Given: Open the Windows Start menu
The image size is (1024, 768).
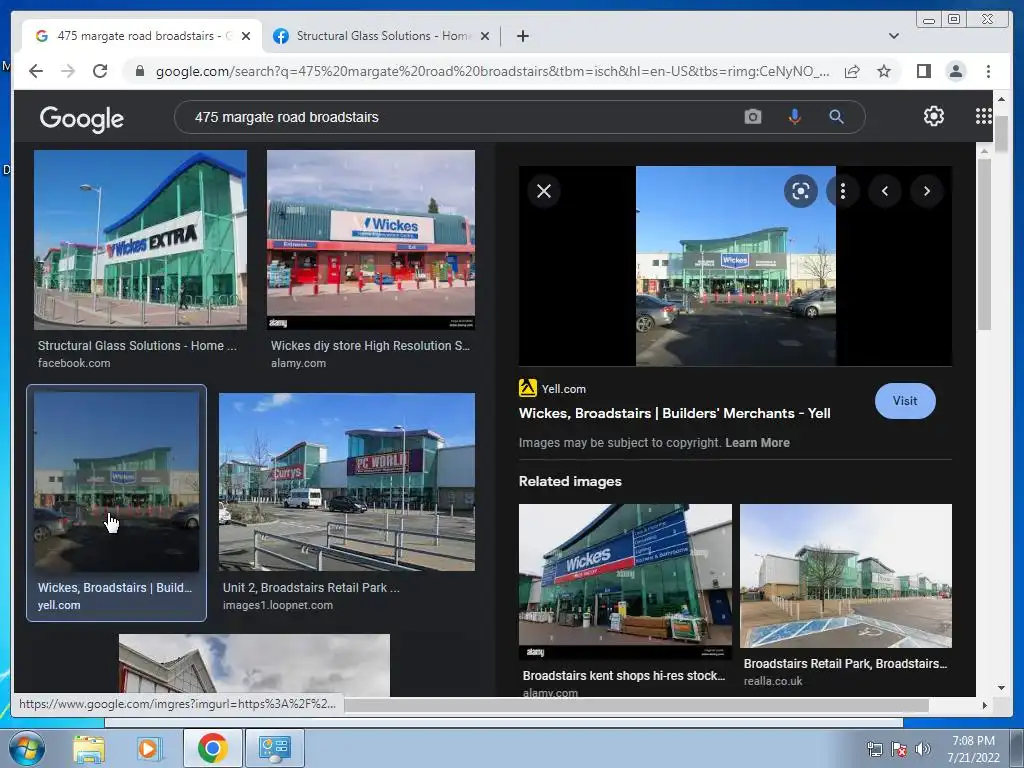Looking at the screenshot, I should click(26, 748).
